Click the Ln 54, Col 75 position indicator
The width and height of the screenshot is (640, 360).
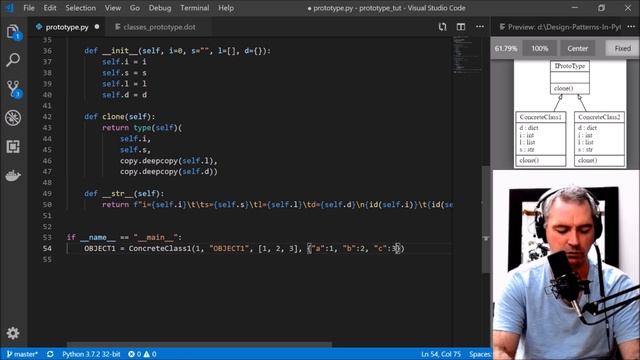pyautogui.click(x=441, y=354)
